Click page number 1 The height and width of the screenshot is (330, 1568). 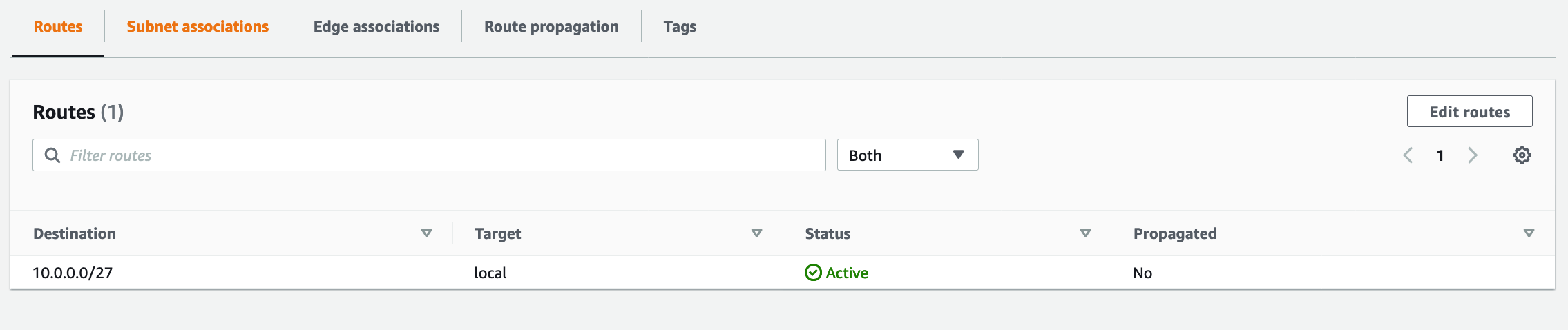(x=1440, y=155)
